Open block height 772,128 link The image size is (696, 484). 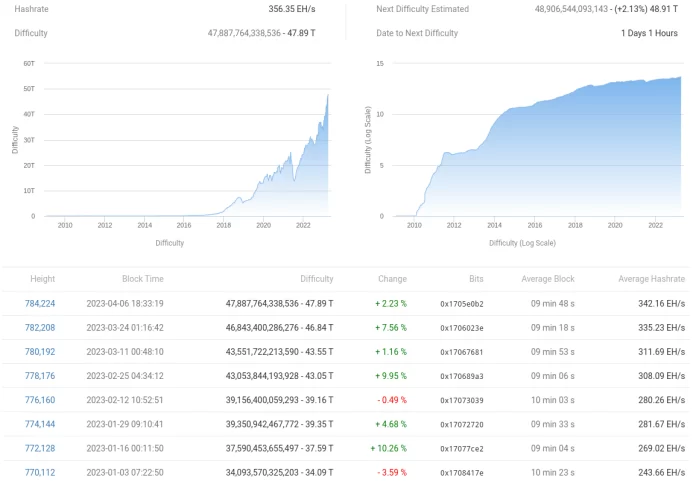tap(40, 448)
